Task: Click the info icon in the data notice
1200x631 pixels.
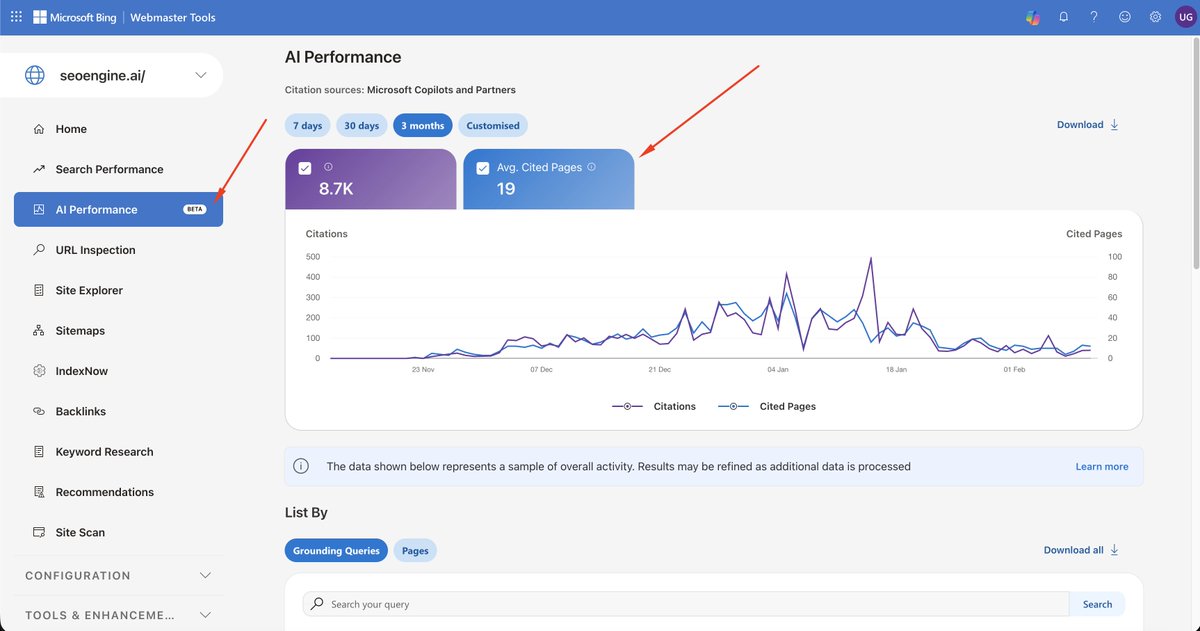Action: [300, 466]
